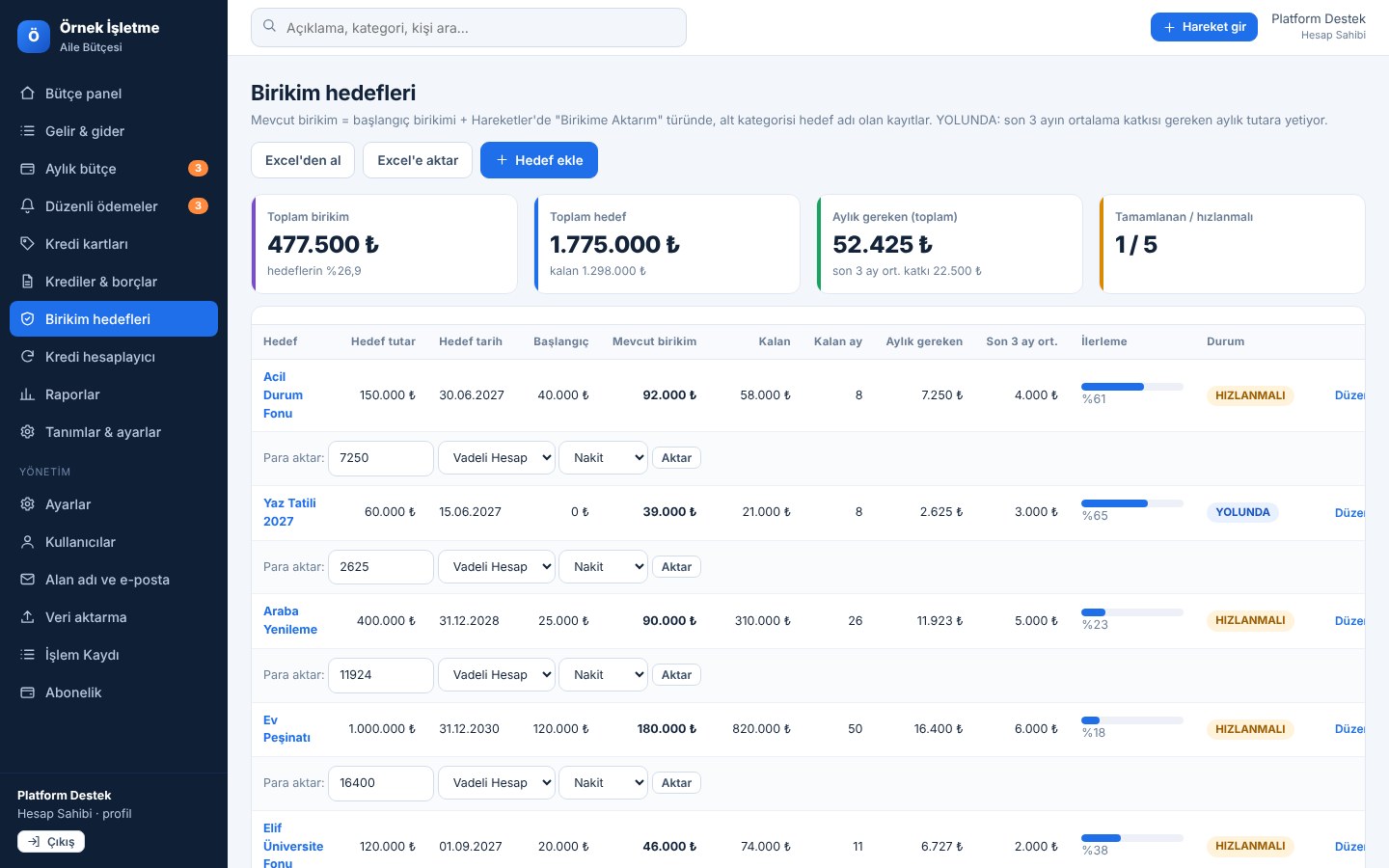The image size is (1389, 868).
Task: Click the Hedef ekle button
Action: (539, 160)
